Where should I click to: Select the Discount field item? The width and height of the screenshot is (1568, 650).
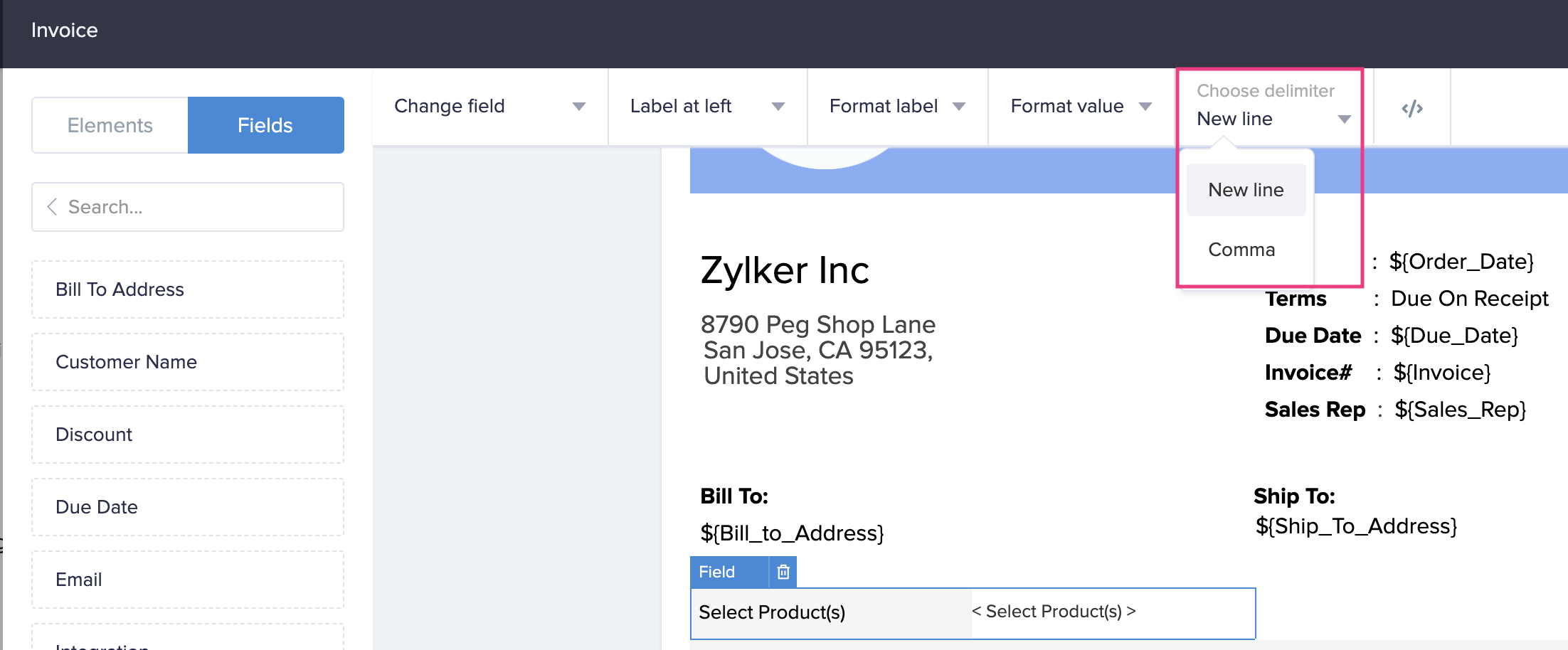tap(188, 435)
